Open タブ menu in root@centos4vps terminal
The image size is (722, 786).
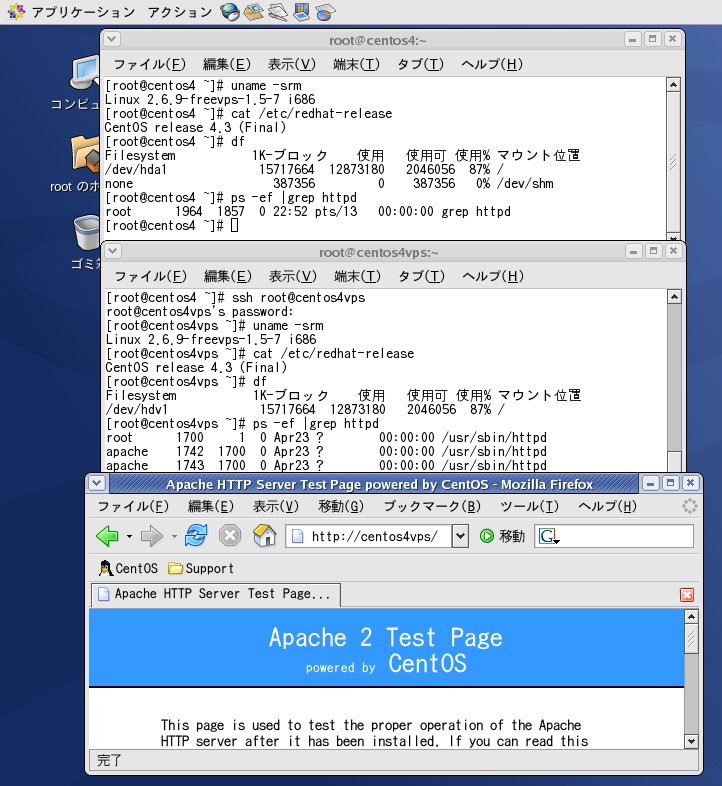point(421,276)
